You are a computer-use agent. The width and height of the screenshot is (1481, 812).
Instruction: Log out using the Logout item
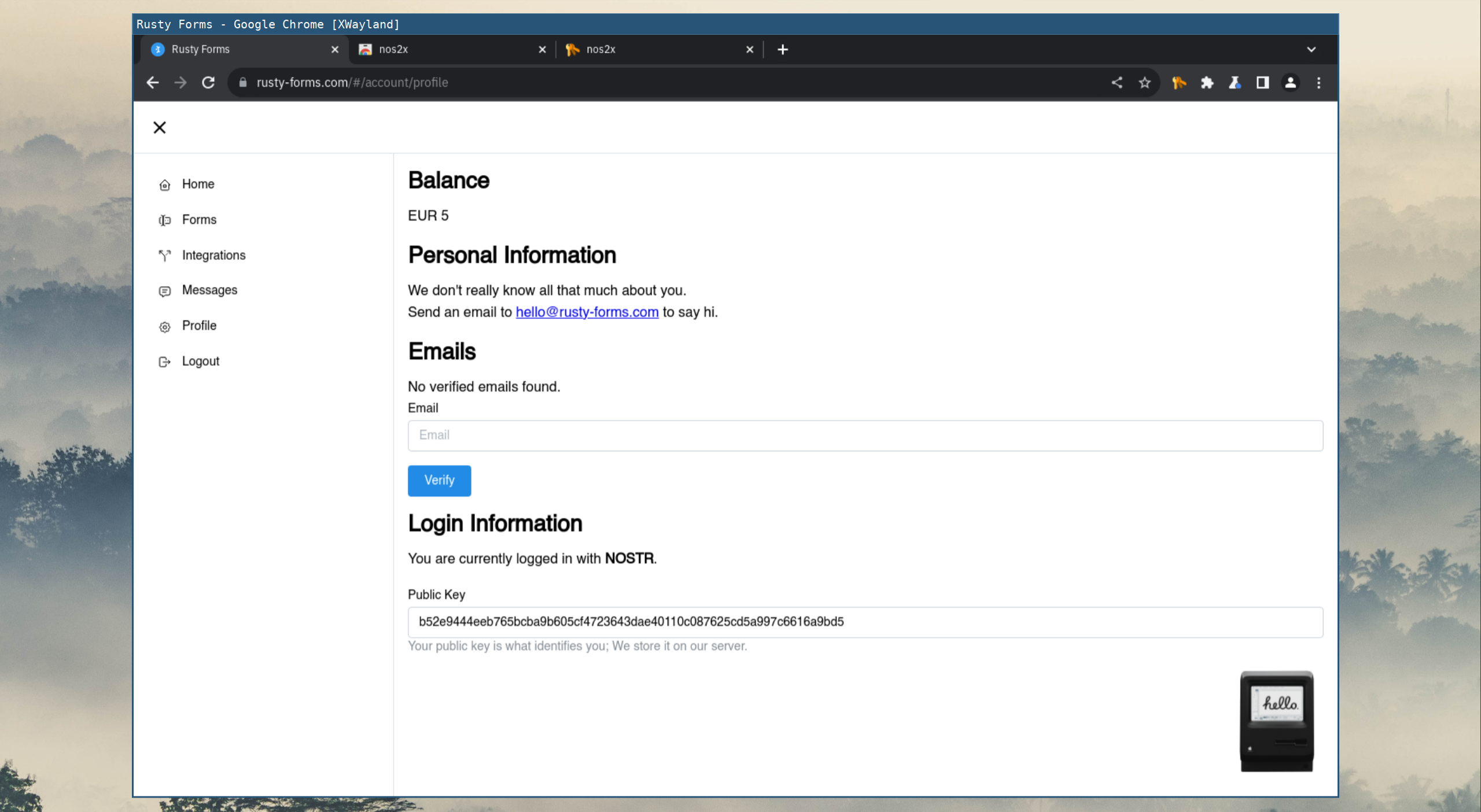click(x=200, y=361)
